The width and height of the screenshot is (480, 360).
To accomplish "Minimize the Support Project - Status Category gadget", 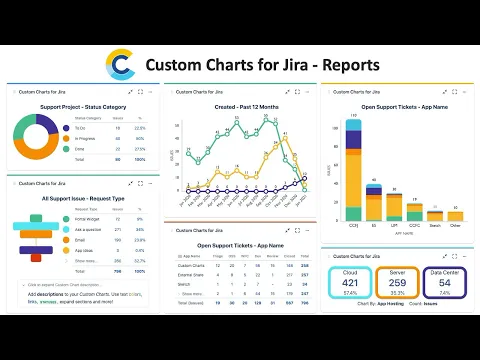I will click(x=130, y=92).
